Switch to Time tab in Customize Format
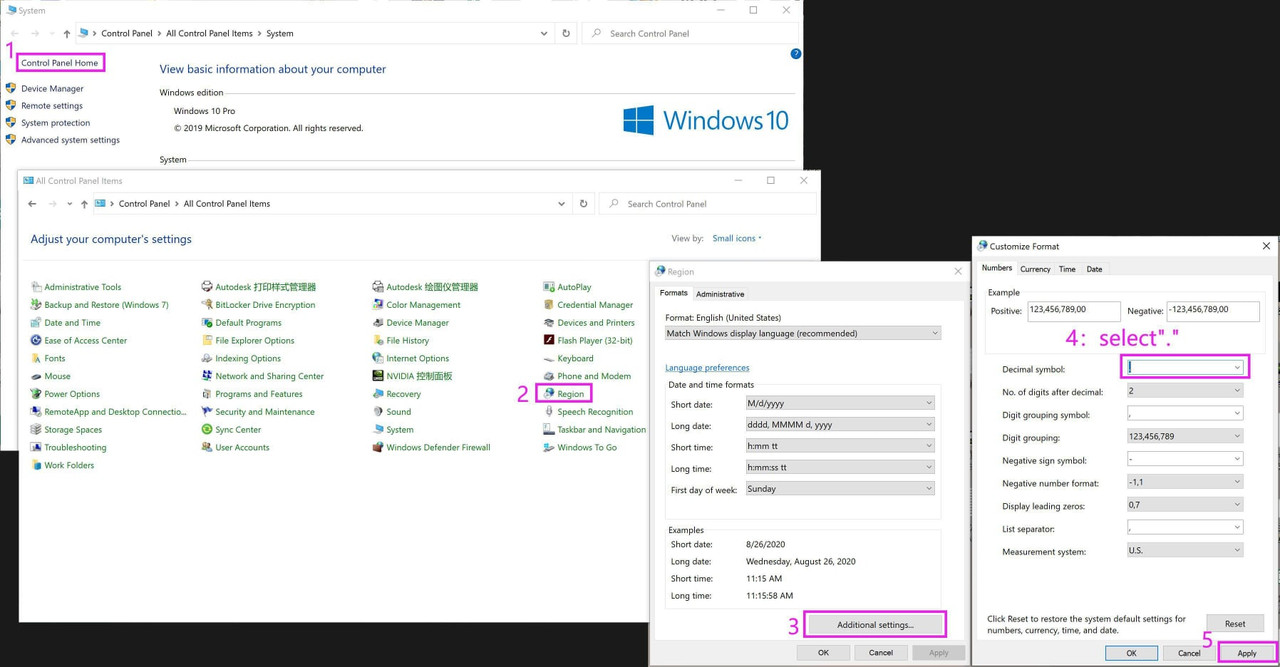 coord(1067,269)
